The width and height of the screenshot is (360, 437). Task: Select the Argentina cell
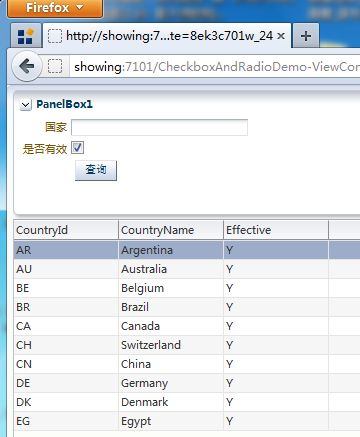[171, 250]
